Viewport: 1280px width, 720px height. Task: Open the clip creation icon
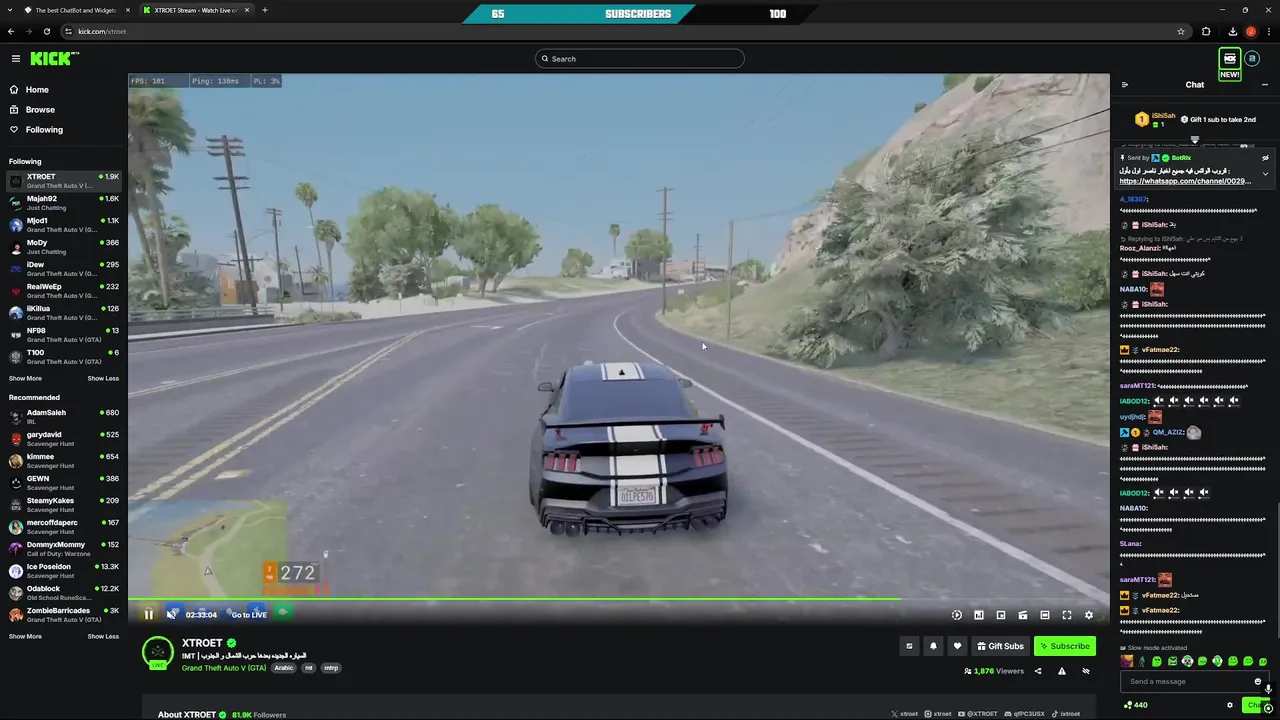point(1023,615)
